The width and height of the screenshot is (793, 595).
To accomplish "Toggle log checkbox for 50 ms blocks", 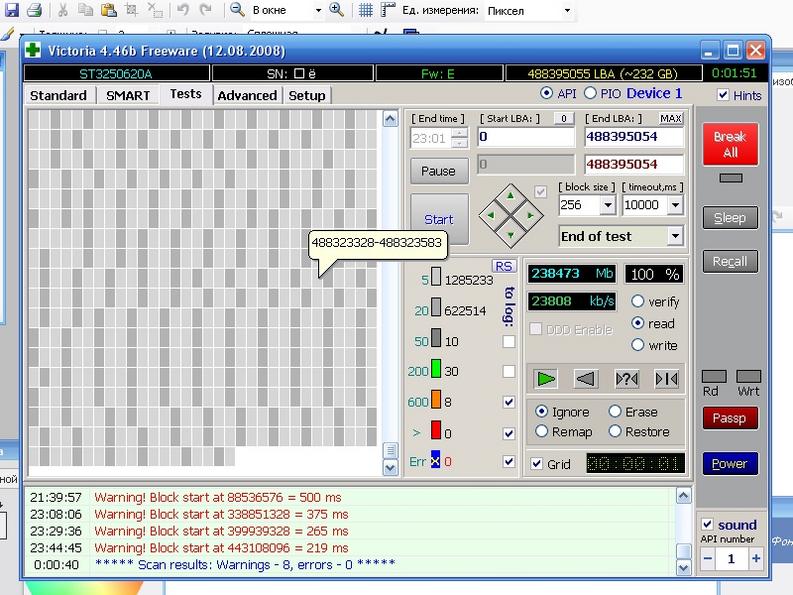I will click(509, 341).
